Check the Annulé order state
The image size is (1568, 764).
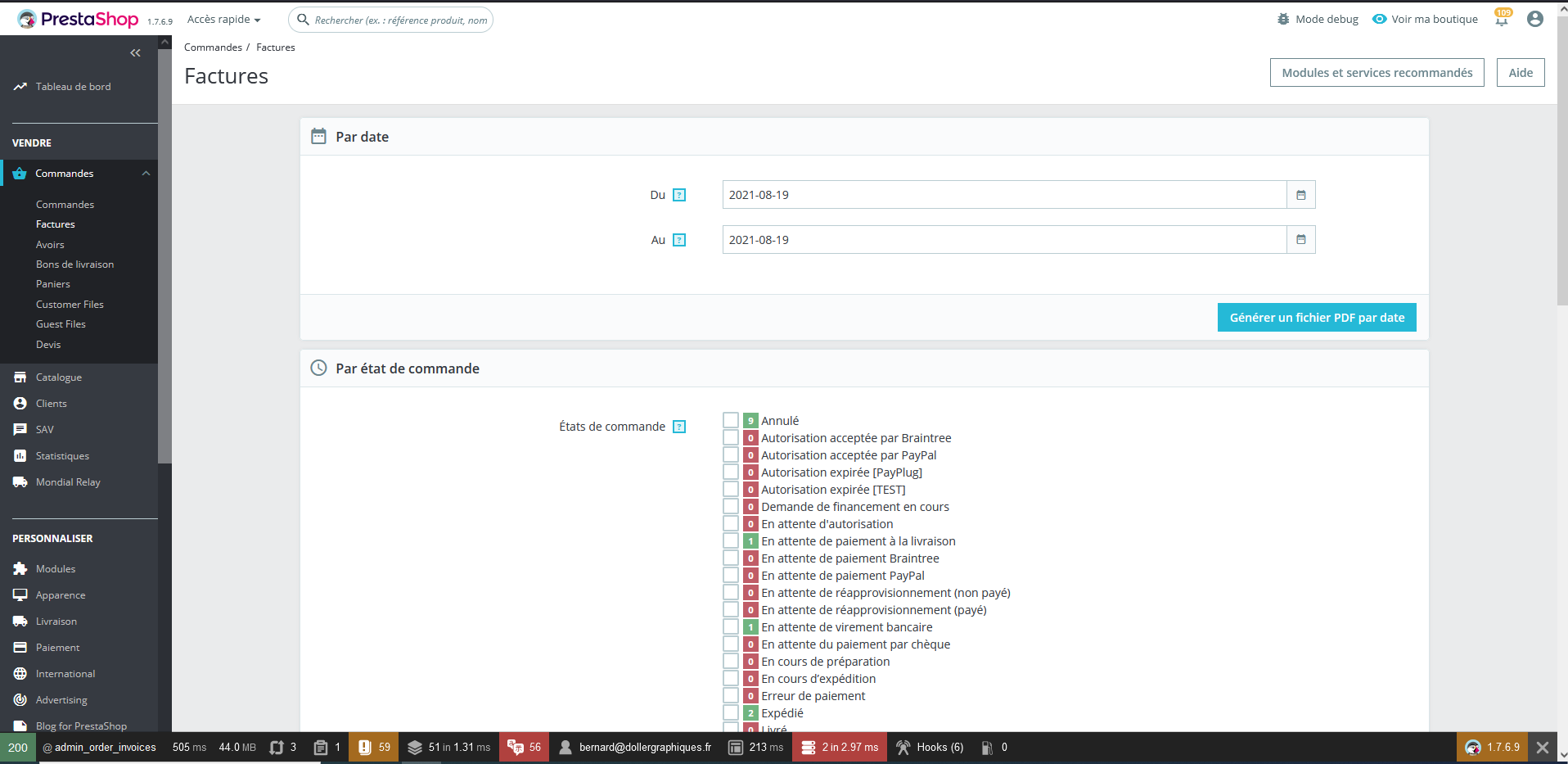[x=731, y=420]
